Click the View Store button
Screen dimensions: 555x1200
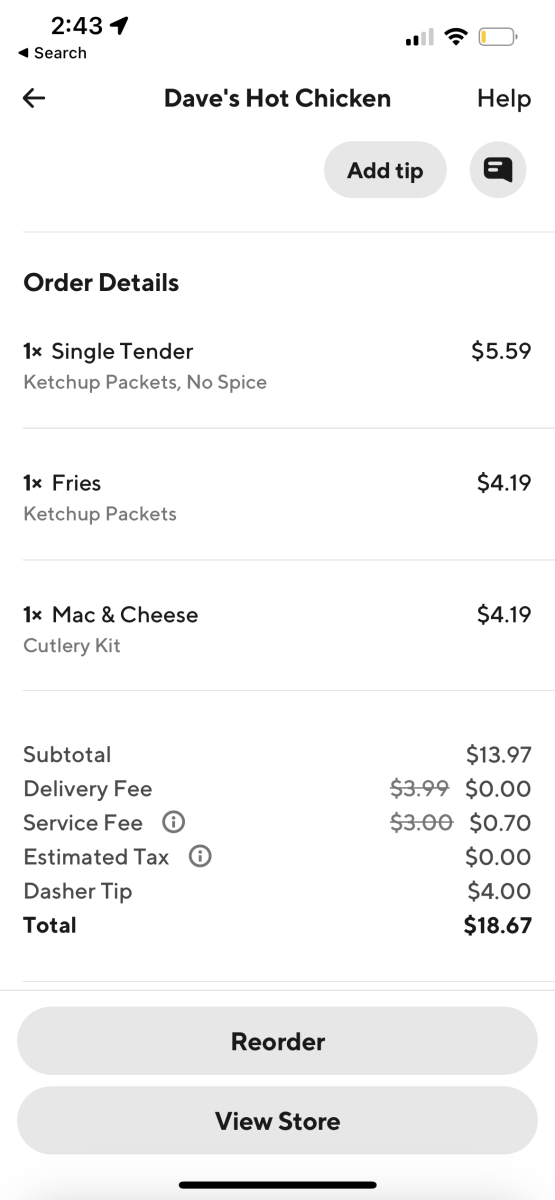[x=278, y=1121]
